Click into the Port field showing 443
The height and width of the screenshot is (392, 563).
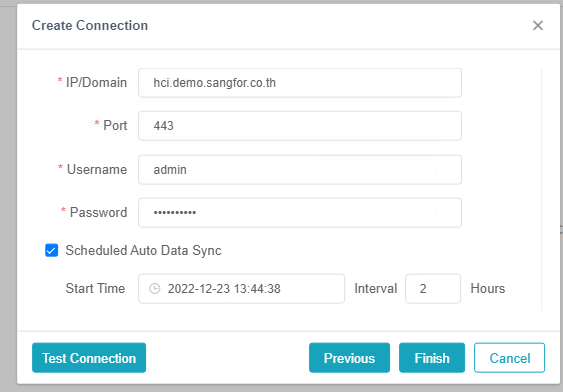point(300,126)
